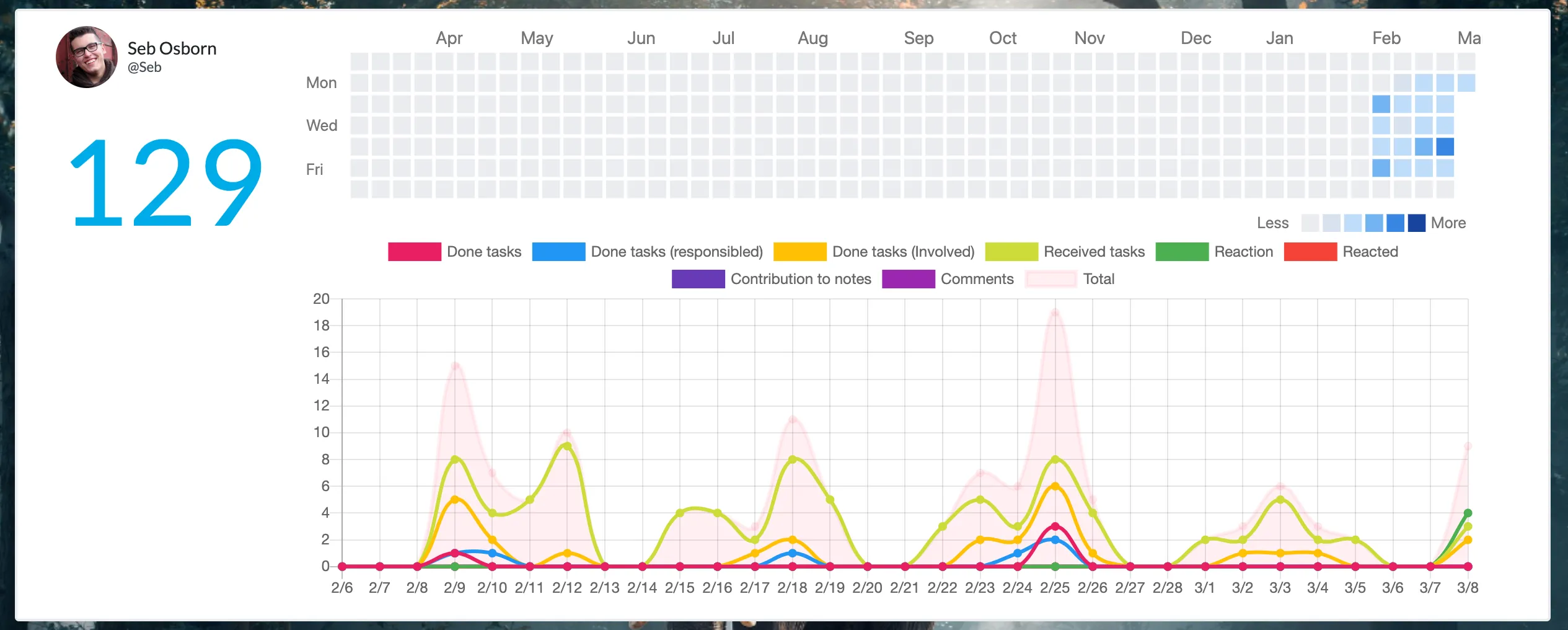Hide the Comments series in legend

point(948,279)
